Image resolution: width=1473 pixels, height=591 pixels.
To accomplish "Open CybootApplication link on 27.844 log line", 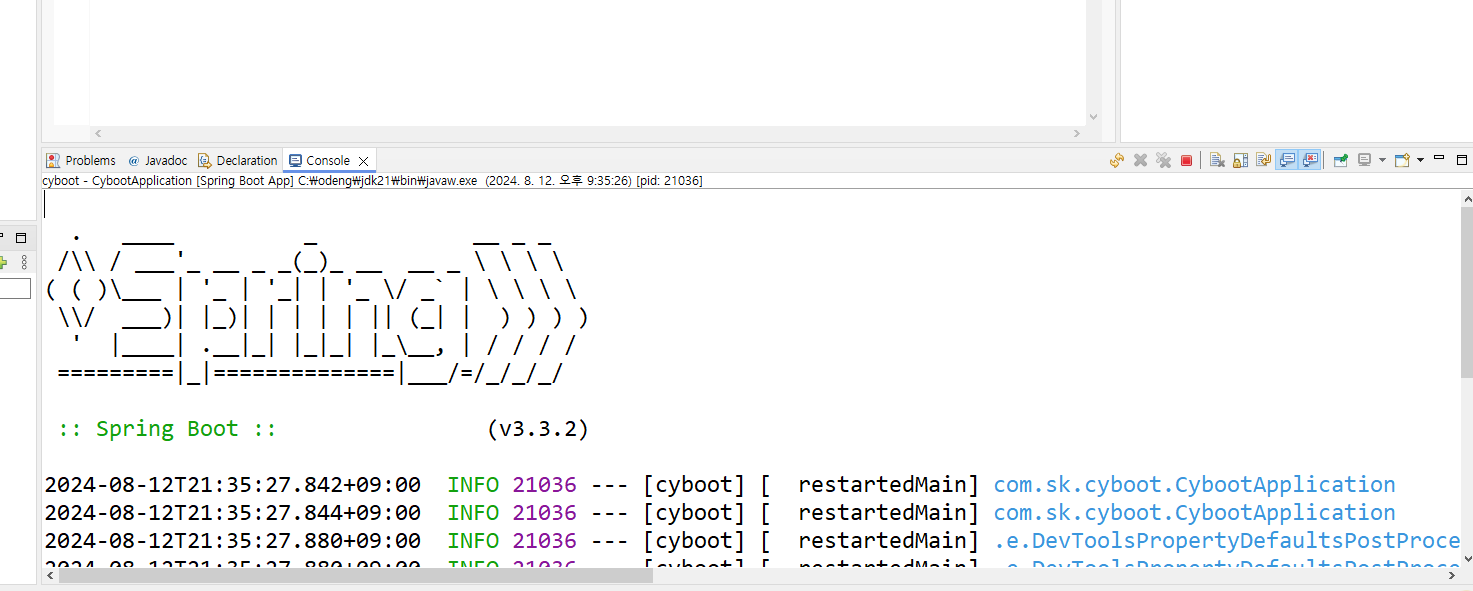I will [x=1194, y=513].
